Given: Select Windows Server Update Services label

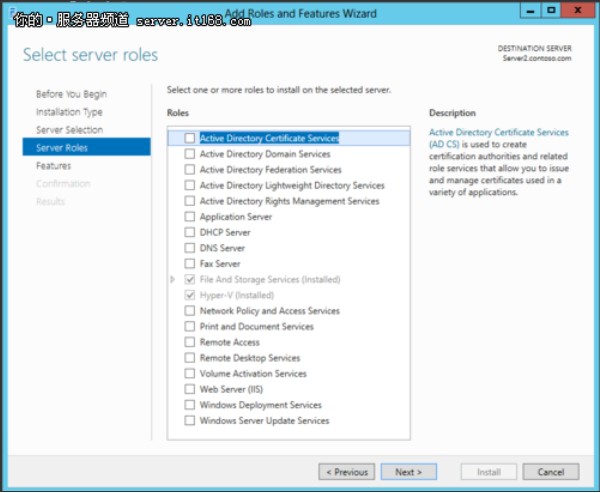Looking at the screenshot, I should pos(264,421).
